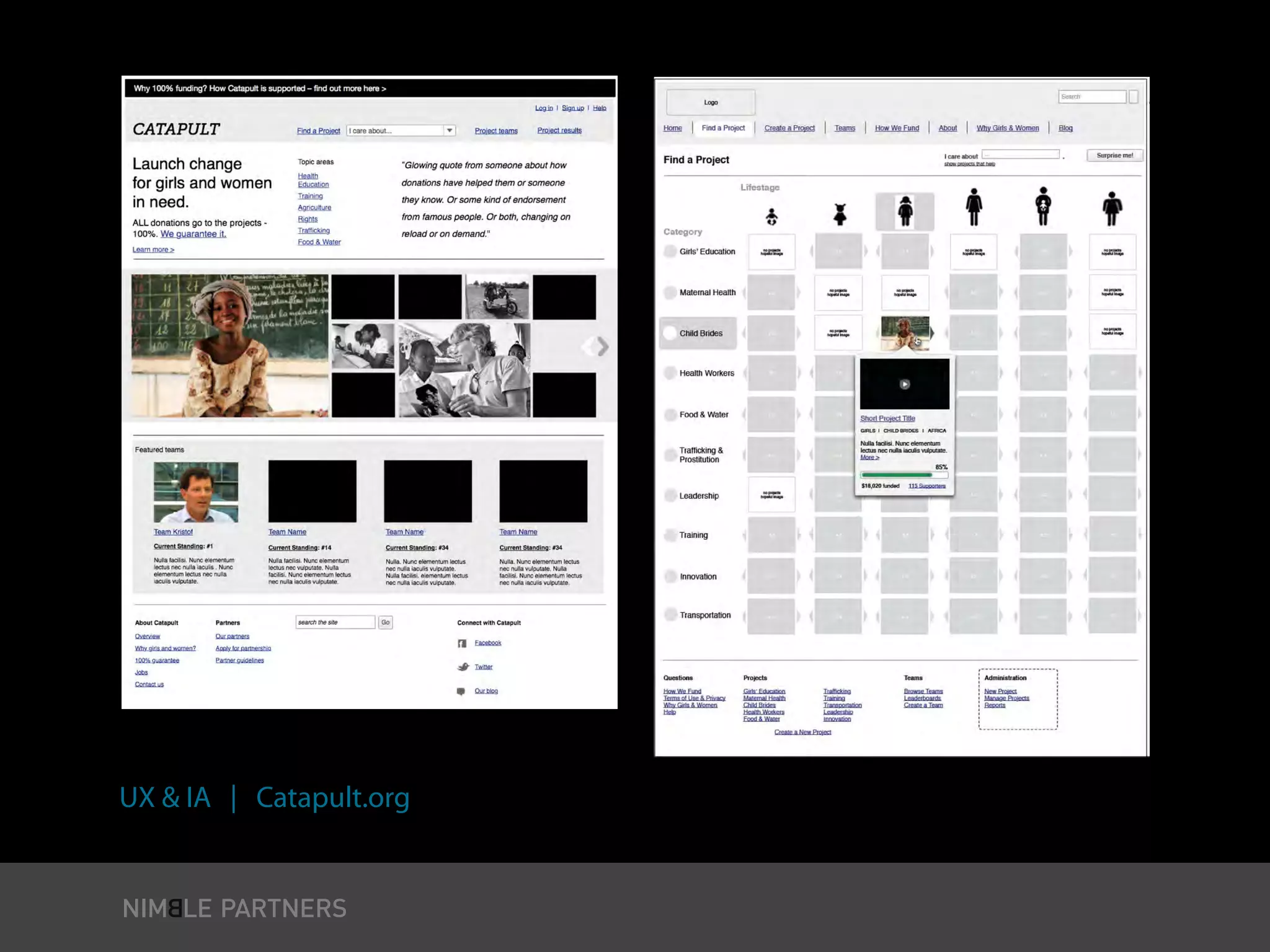This screenshot has width=1270, height=952.
Task: Open the Find a Project nav tab
Action: pos(723,128)
